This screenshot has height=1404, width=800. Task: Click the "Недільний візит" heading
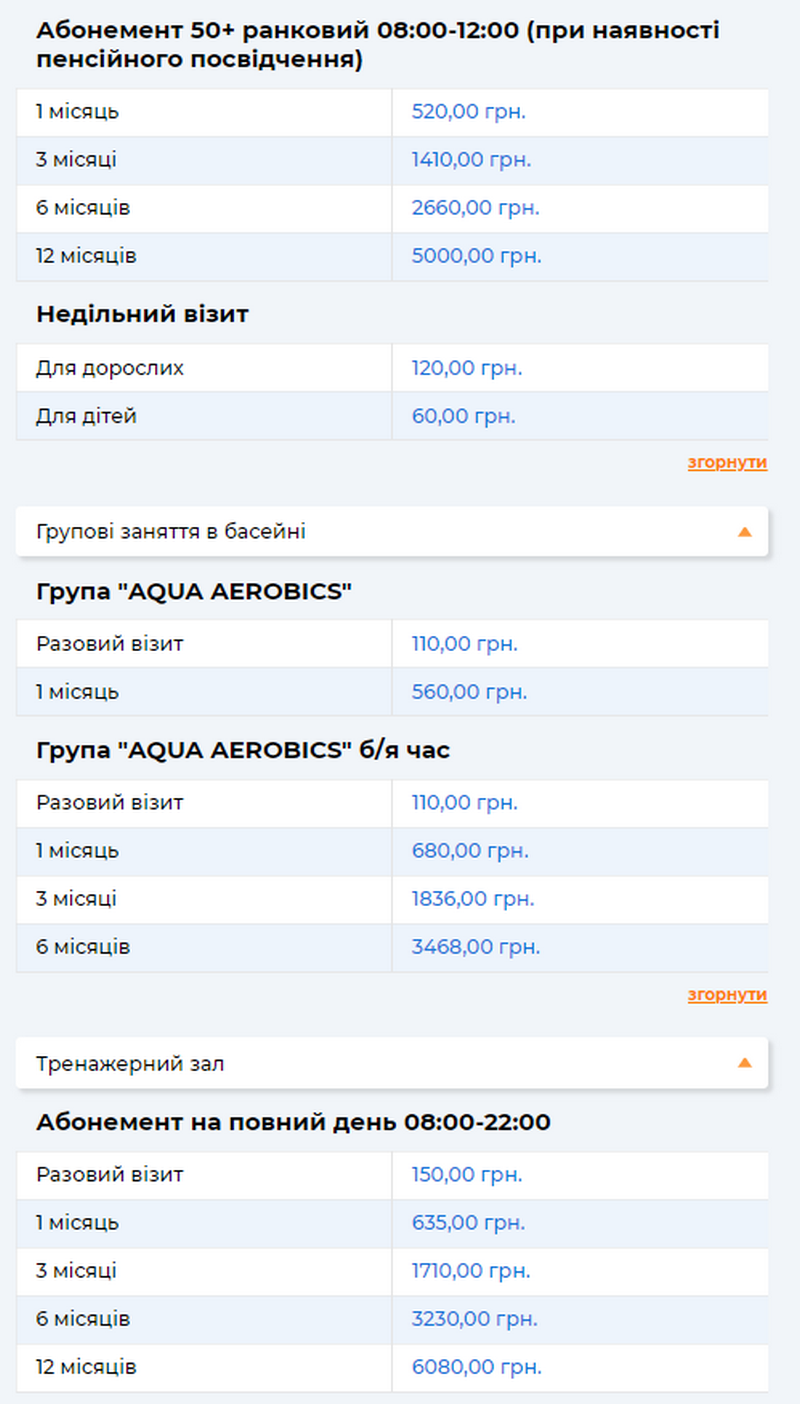pos(142,314)
